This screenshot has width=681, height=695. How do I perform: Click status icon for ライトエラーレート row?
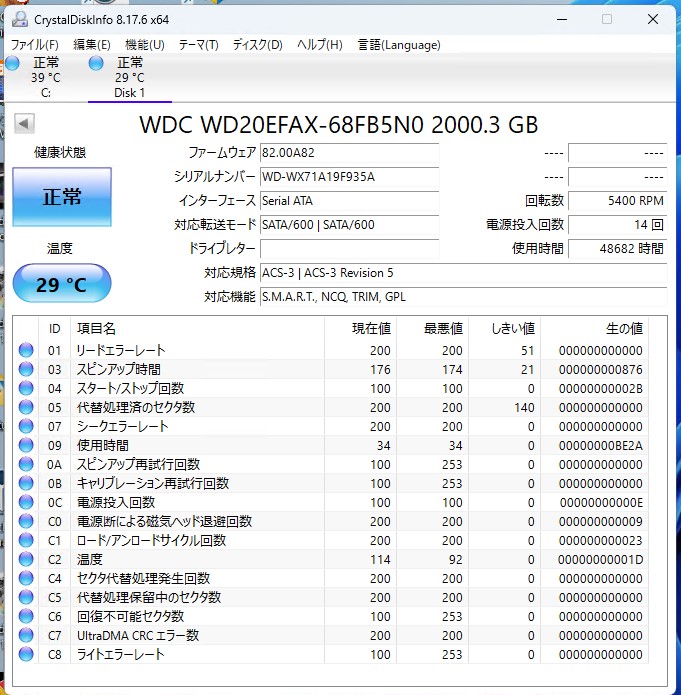click(x=26, y=655)
